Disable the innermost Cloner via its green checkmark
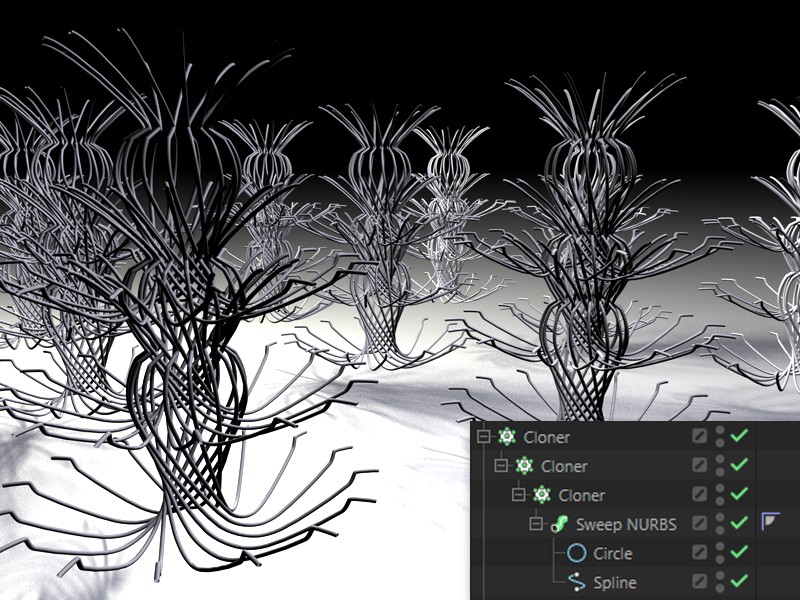Viewport: 800px width, 600px height. pyautogui.click(x=739, y=493)
